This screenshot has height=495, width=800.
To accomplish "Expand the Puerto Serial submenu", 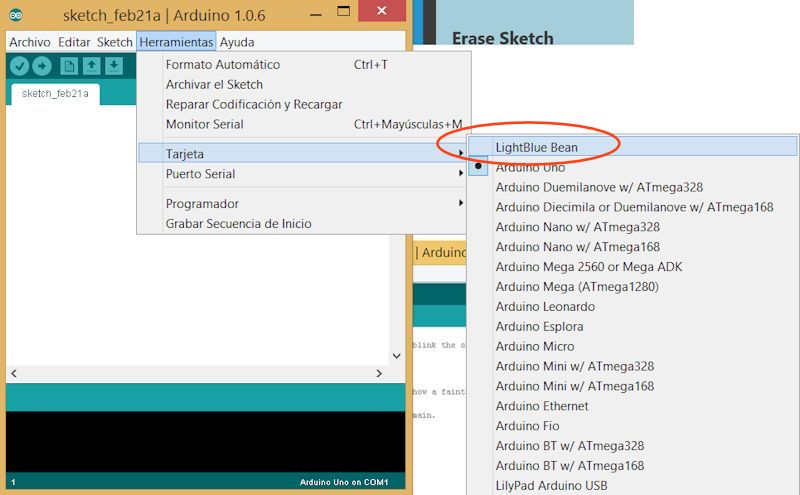I will pyautogui.click(x=303, y=174).
